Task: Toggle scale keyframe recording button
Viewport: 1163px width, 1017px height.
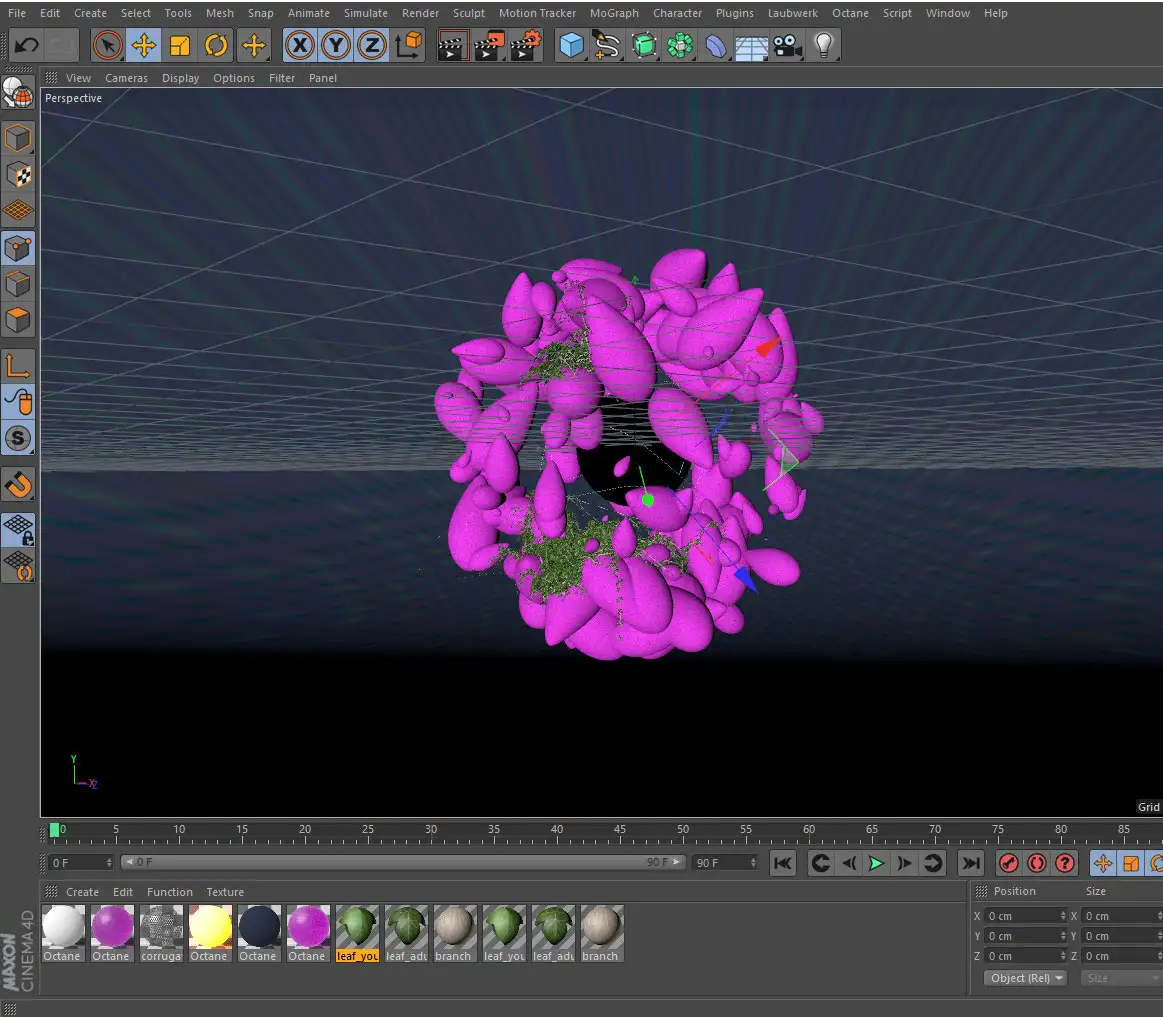Action: pyautogui.click(x=1131, y=863)
